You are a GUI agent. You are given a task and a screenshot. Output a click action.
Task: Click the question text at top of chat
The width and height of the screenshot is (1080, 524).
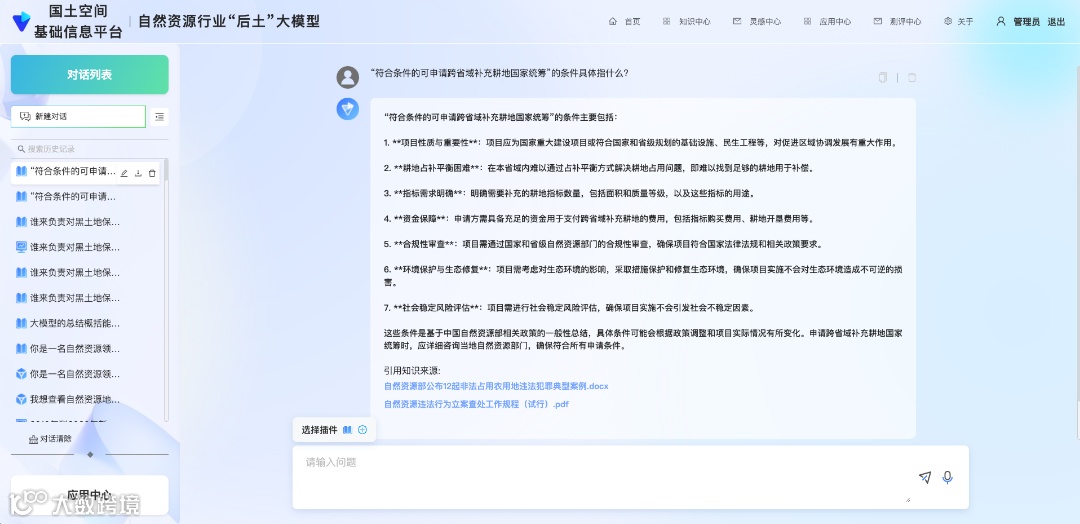(x=499, y=73)
